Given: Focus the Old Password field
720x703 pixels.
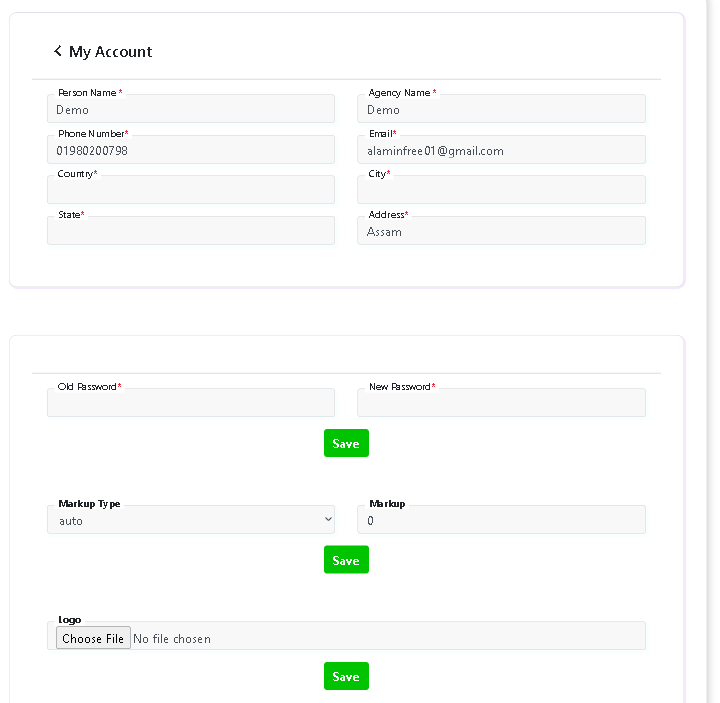Looking at the screenshot, I should [x=190, y=403].
